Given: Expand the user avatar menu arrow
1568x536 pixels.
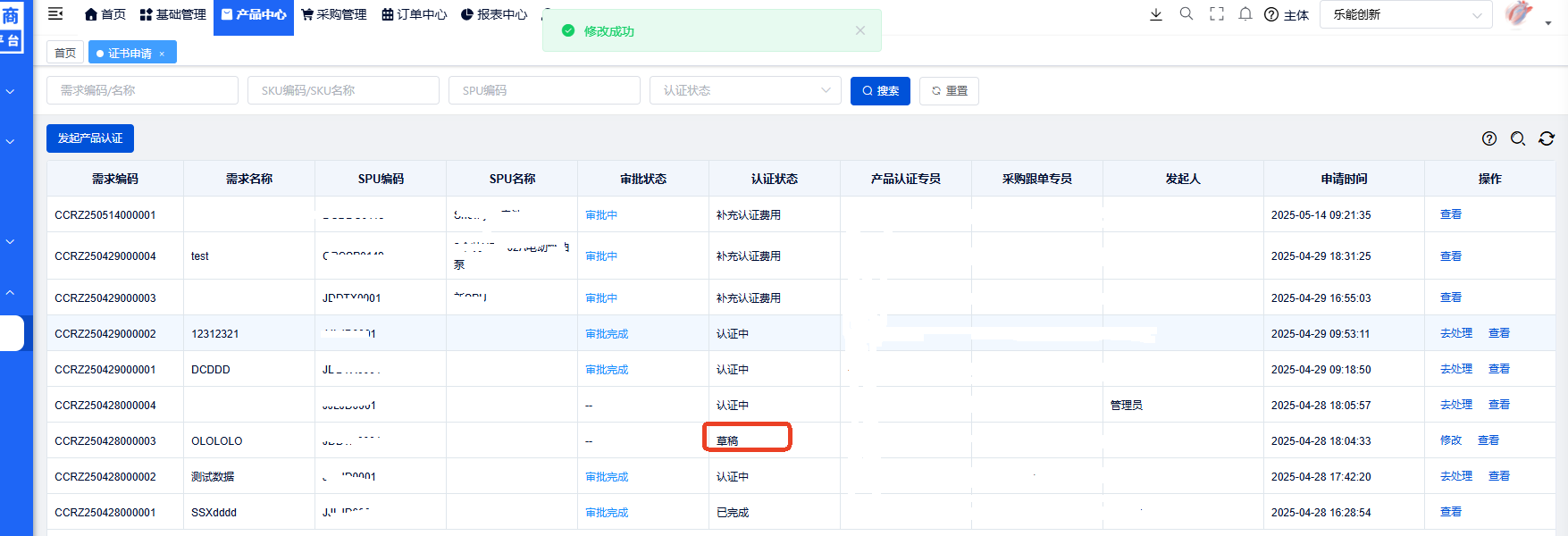Looking at the screenshot, I should point(1547,23).
